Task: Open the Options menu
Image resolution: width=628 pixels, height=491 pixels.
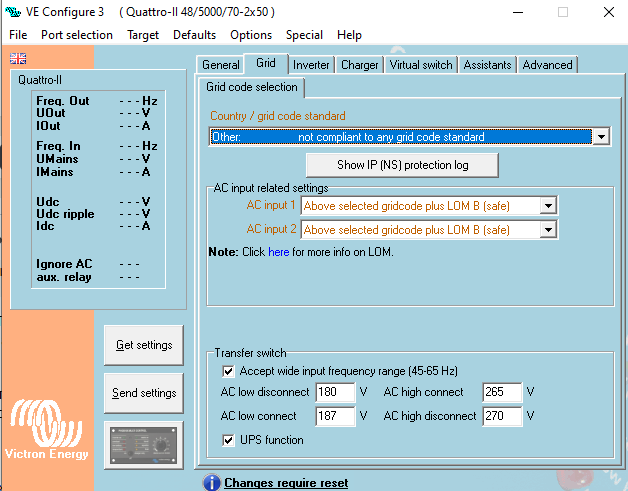Action: tap(251, 35)
